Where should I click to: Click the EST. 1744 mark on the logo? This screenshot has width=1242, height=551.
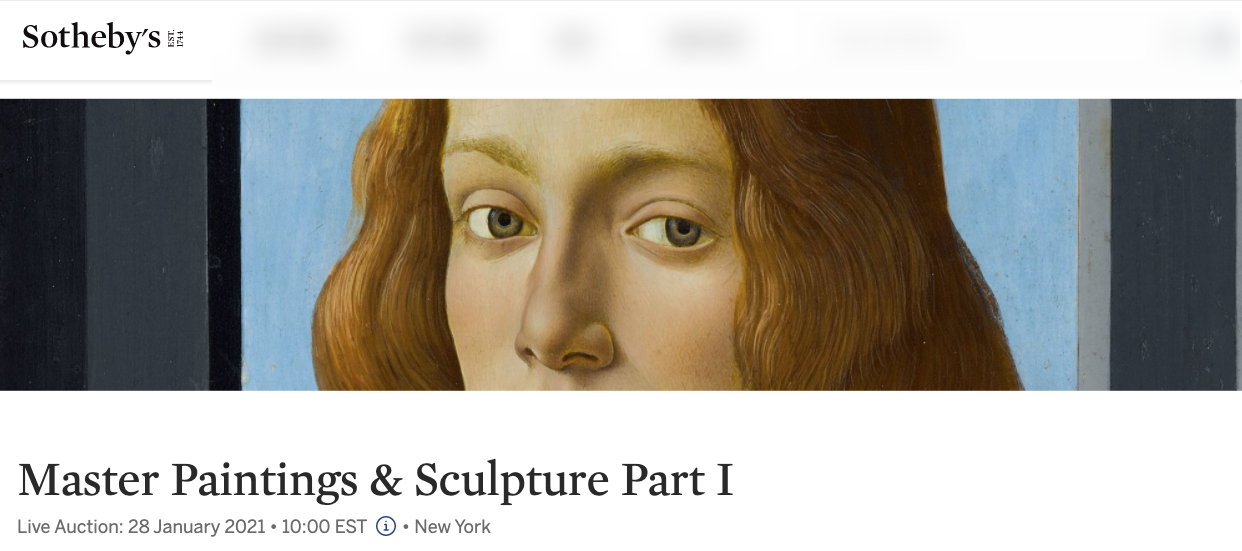[177, 38]
